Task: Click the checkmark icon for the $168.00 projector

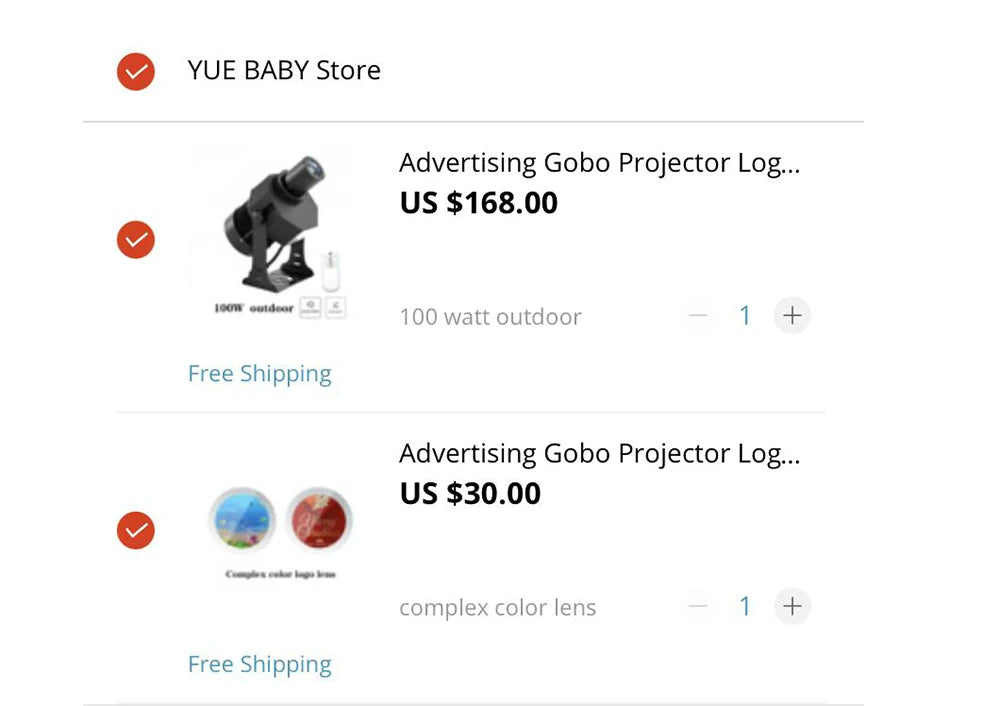Action: [x=136, y=240]
